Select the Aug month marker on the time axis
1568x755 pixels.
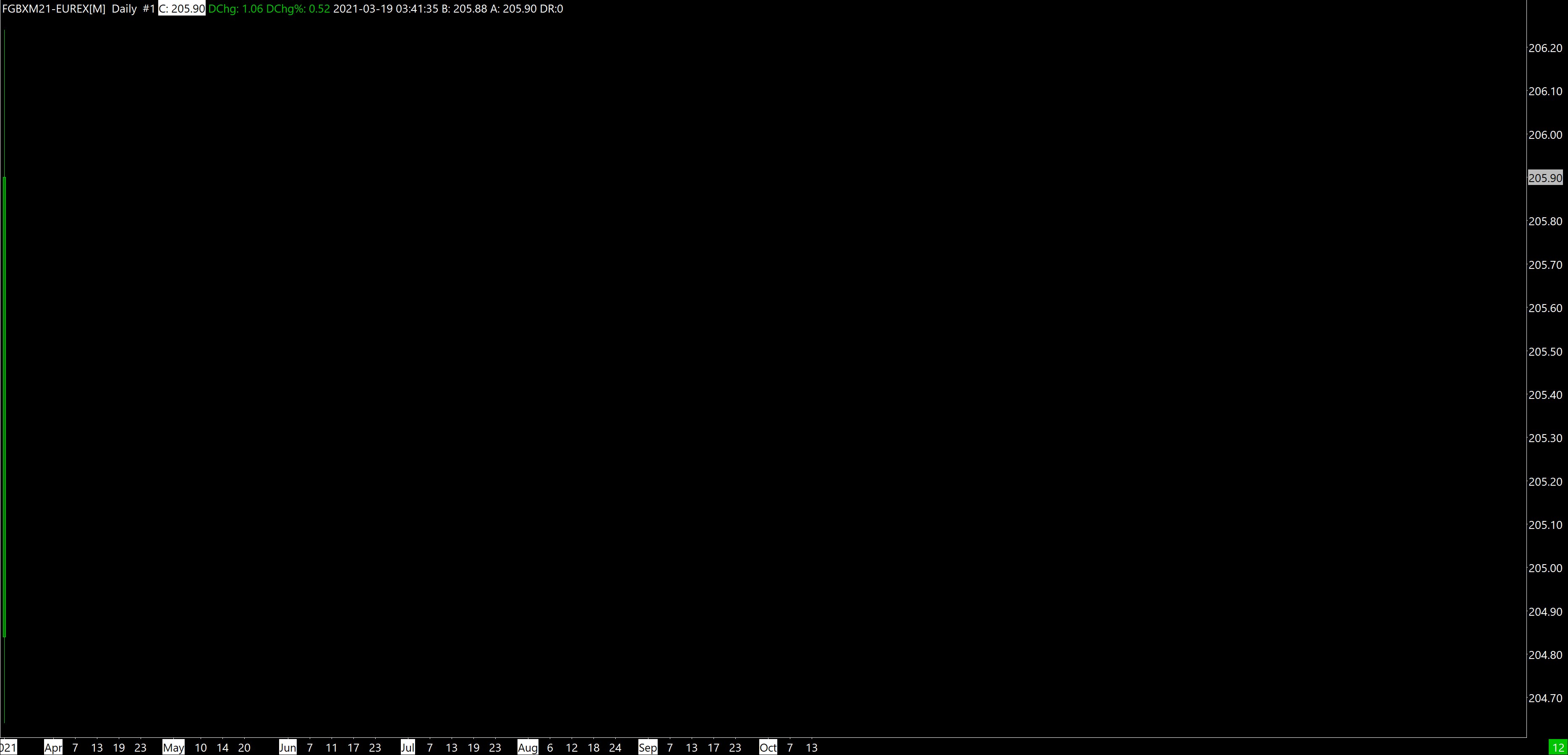[x=528, y=748]
